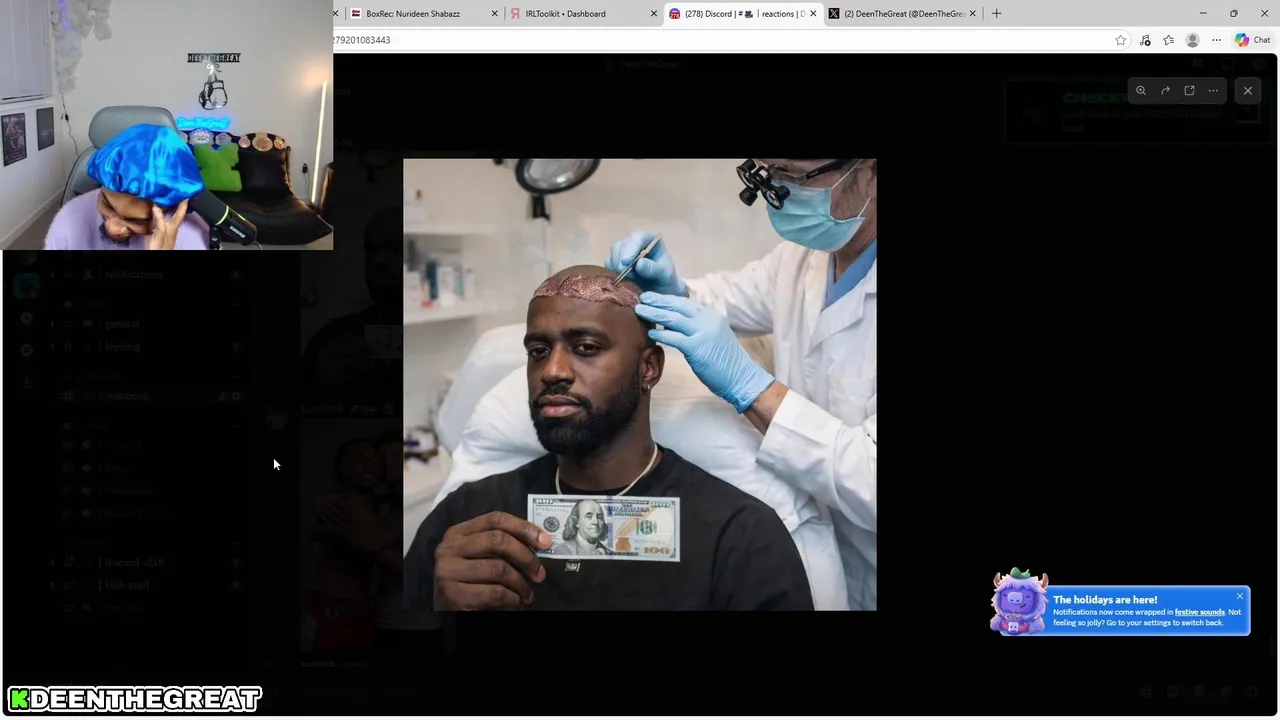Screen dimensions: 1280x720
Task: Click the enlarged photo in the viewer
Action: click(x=640, y=384)
